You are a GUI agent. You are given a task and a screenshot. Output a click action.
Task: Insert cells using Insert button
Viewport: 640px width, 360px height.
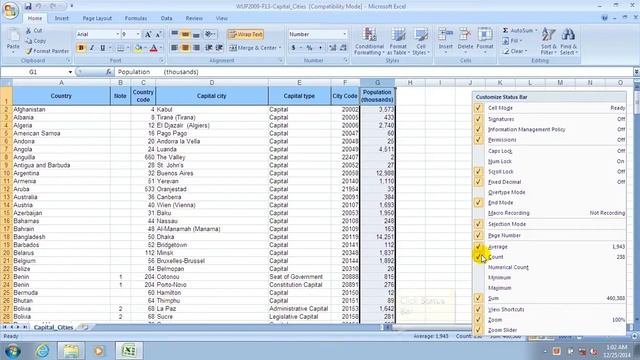pos(446,41)
